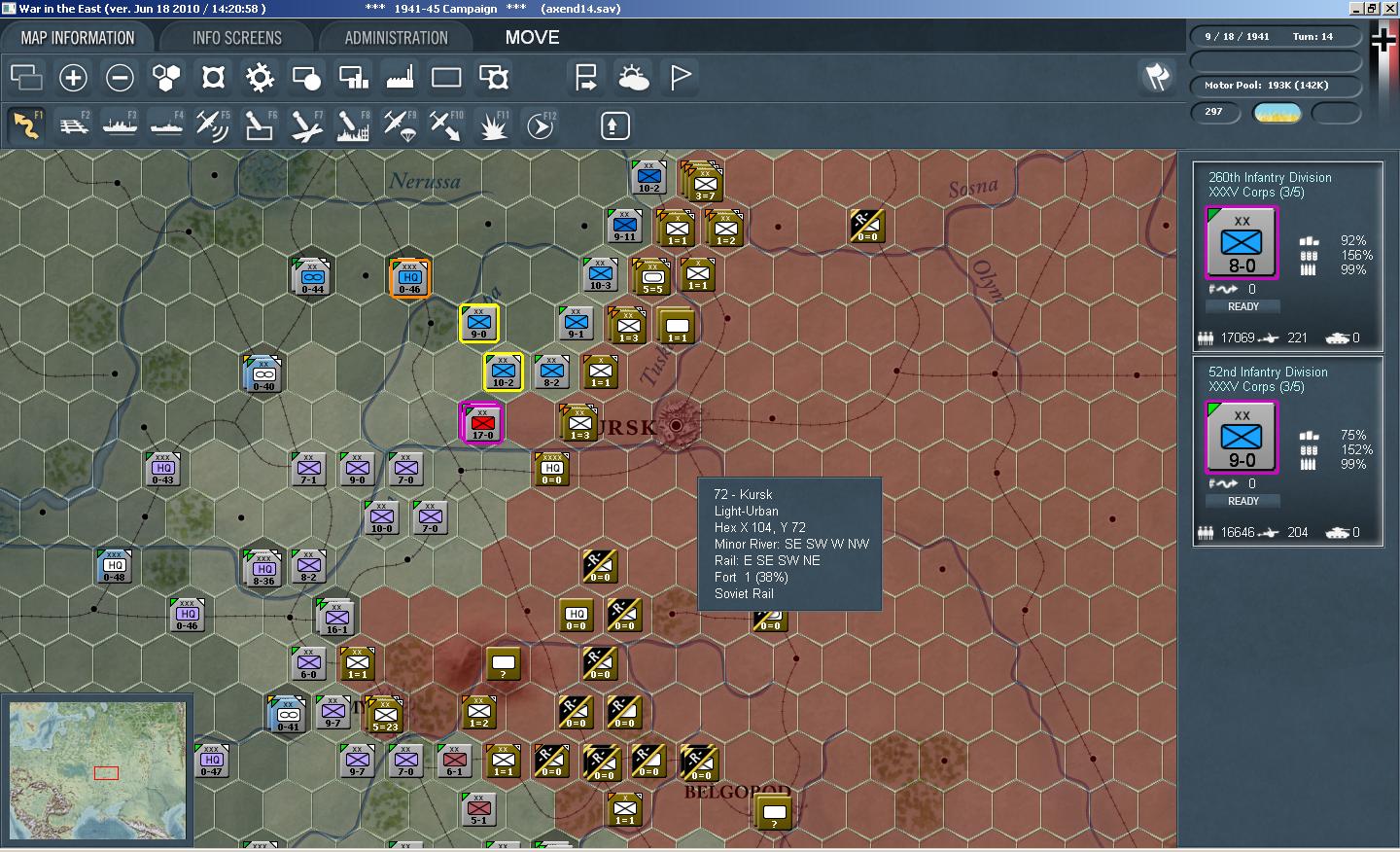1400x852 pixels.
Task: Select the 0-44 motorized counter
Action: point(312,277)
